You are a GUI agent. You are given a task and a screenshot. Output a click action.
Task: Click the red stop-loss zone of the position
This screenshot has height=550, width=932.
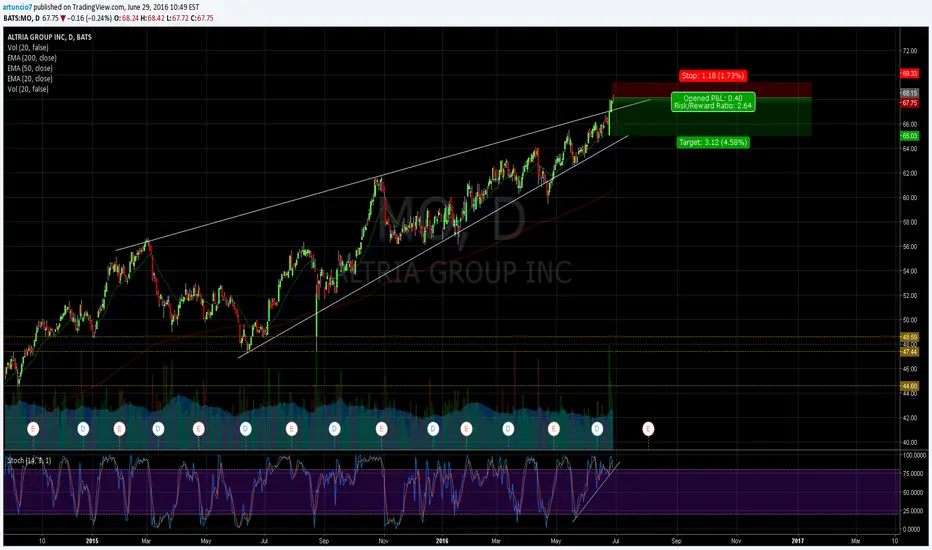pyautogui.click(x=711, y=90)
